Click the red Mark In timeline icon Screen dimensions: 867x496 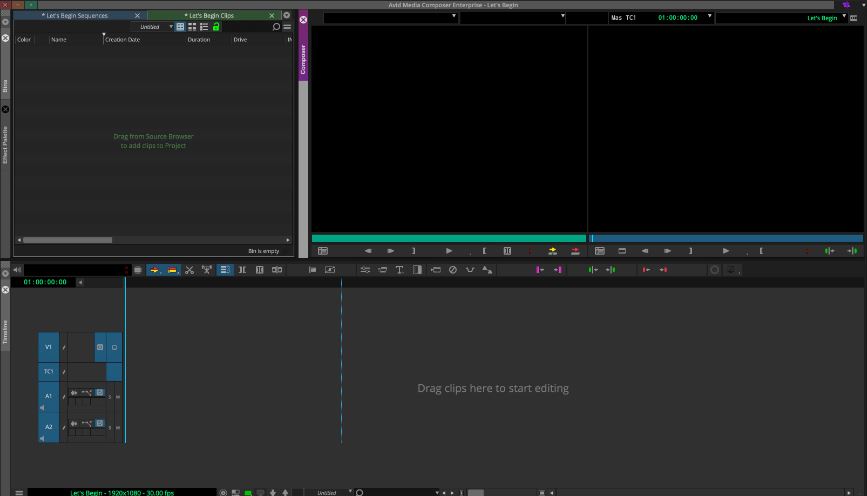tap(645, 270)
